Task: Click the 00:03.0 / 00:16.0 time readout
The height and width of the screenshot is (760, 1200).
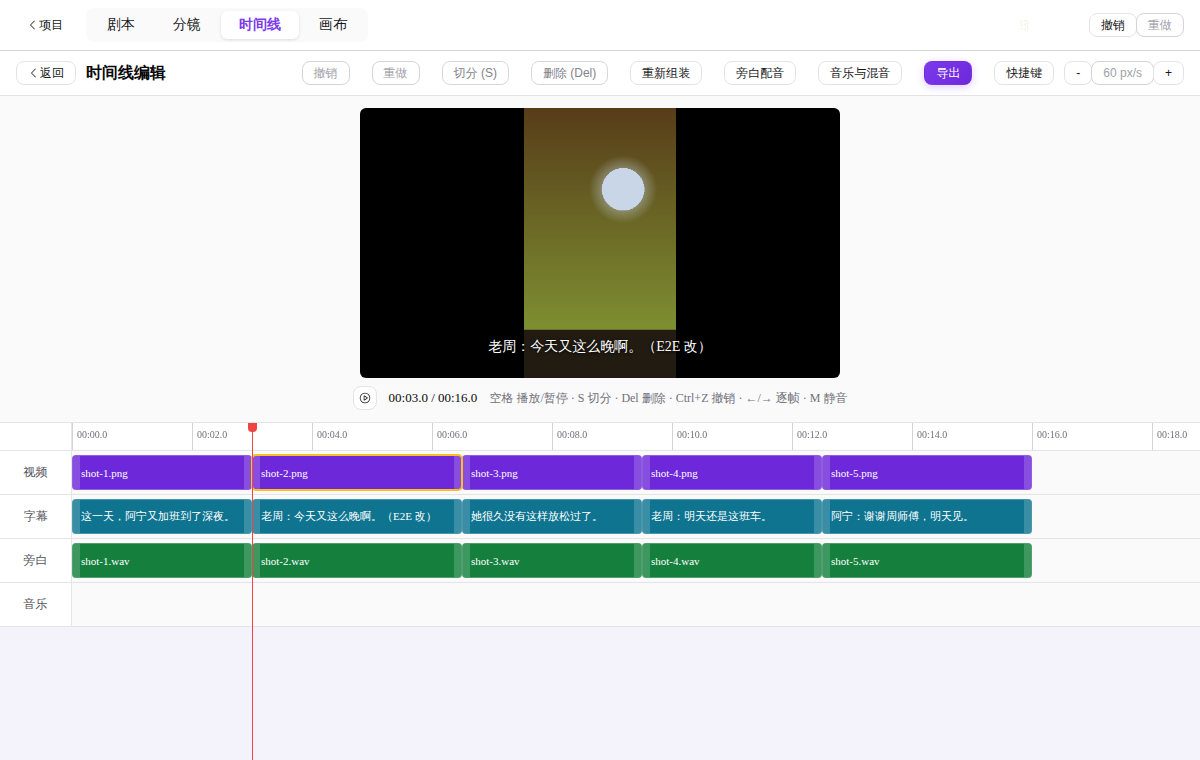Action: (433, 398)
